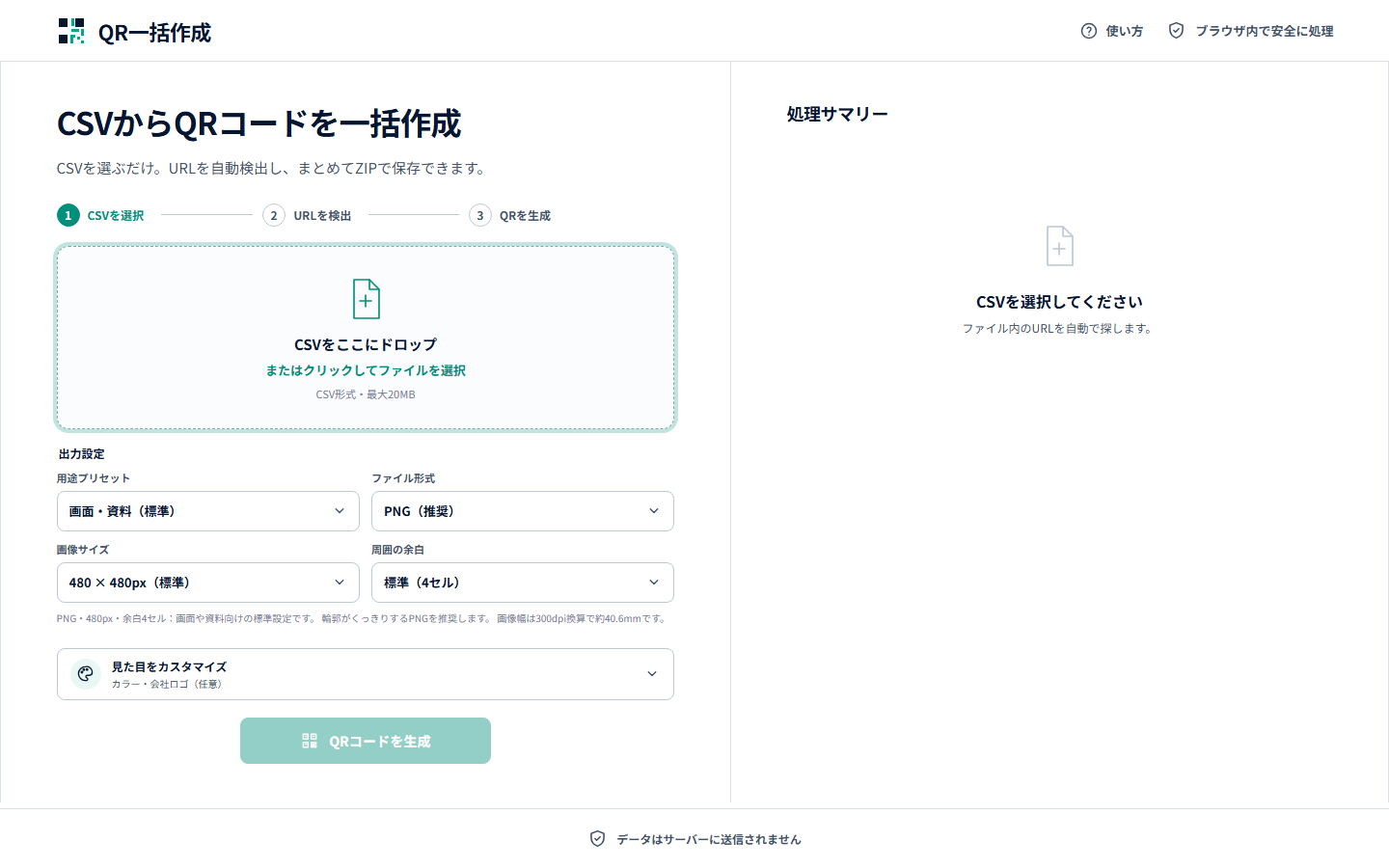The height and width of the screenshot is (868, 1389).
Task: Click the QR一括作成 logo icon
Action: coord(71,31)
